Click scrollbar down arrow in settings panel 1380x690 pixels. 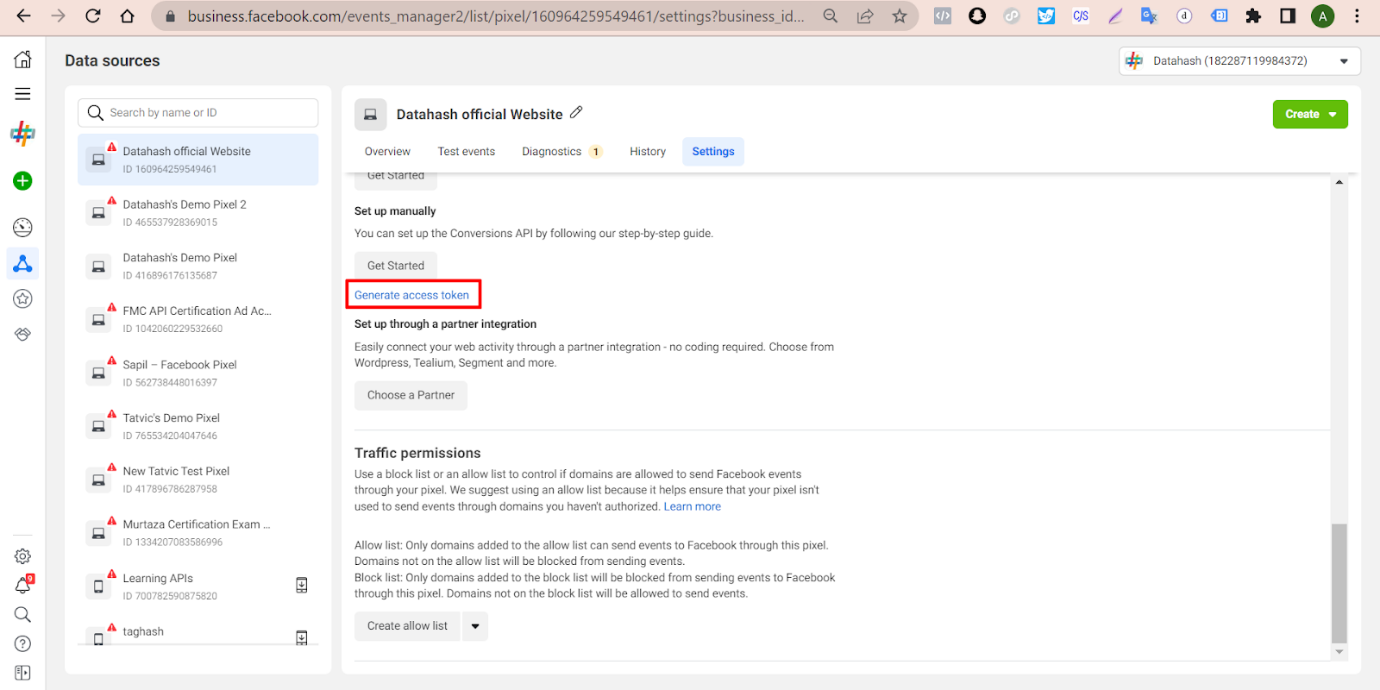pyautogui.click(x=1340, y=652)
